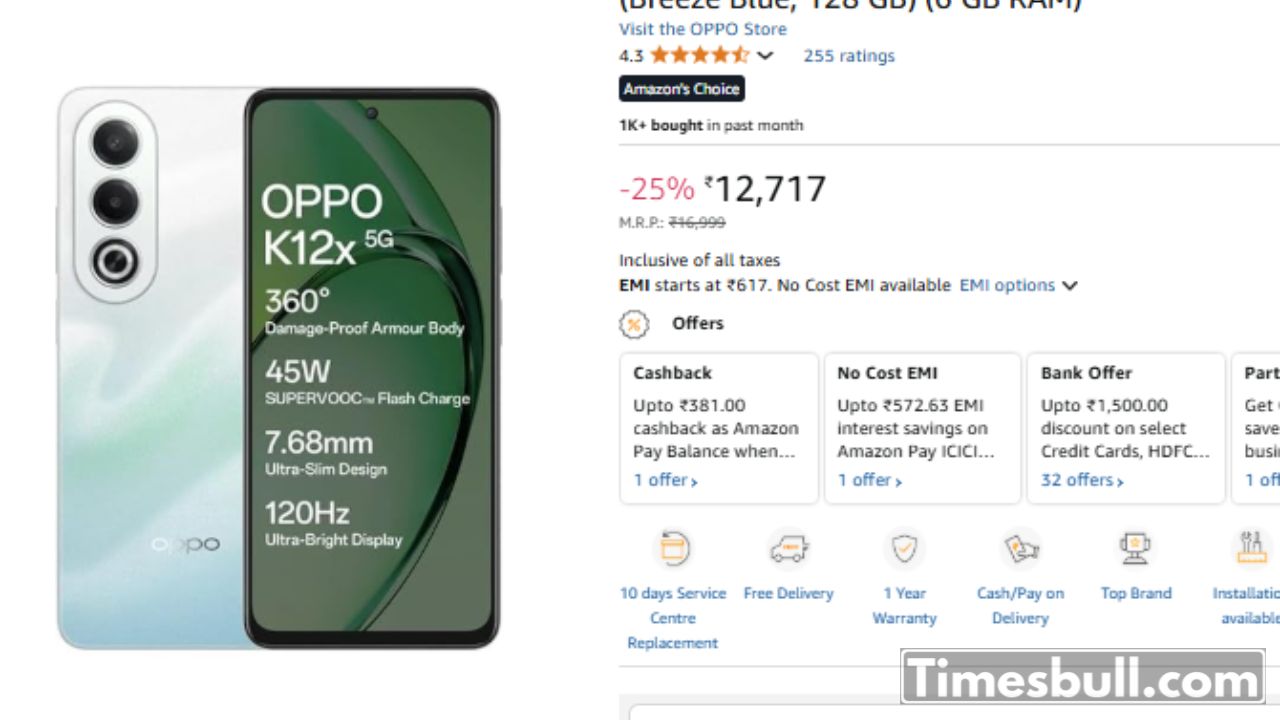Click the 1 Year Warranty shield icon

tap(904, 548)
